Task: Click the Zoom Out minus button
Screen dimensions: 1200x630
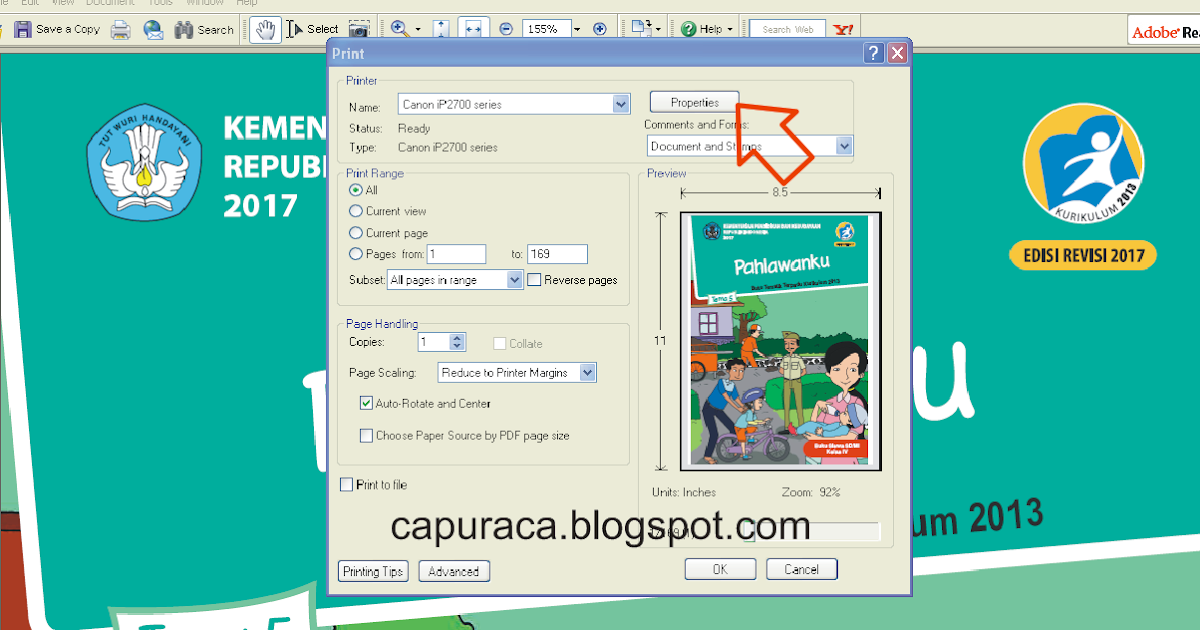Action: point(506,30)
